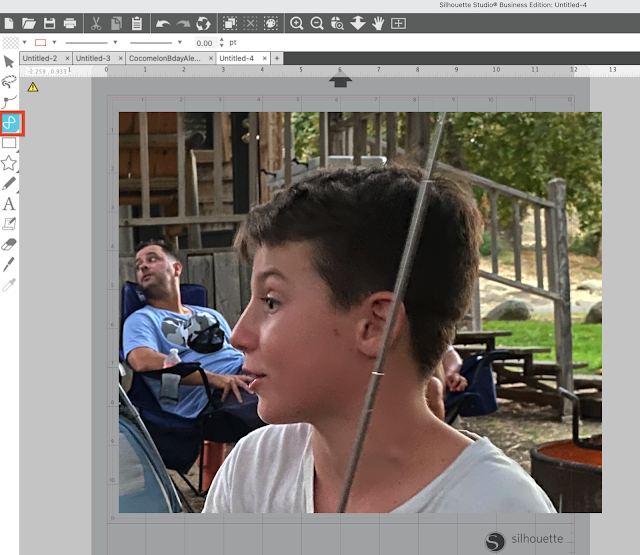
Task: Pick the Edit Points tool
Action: [x=9, y=82]
